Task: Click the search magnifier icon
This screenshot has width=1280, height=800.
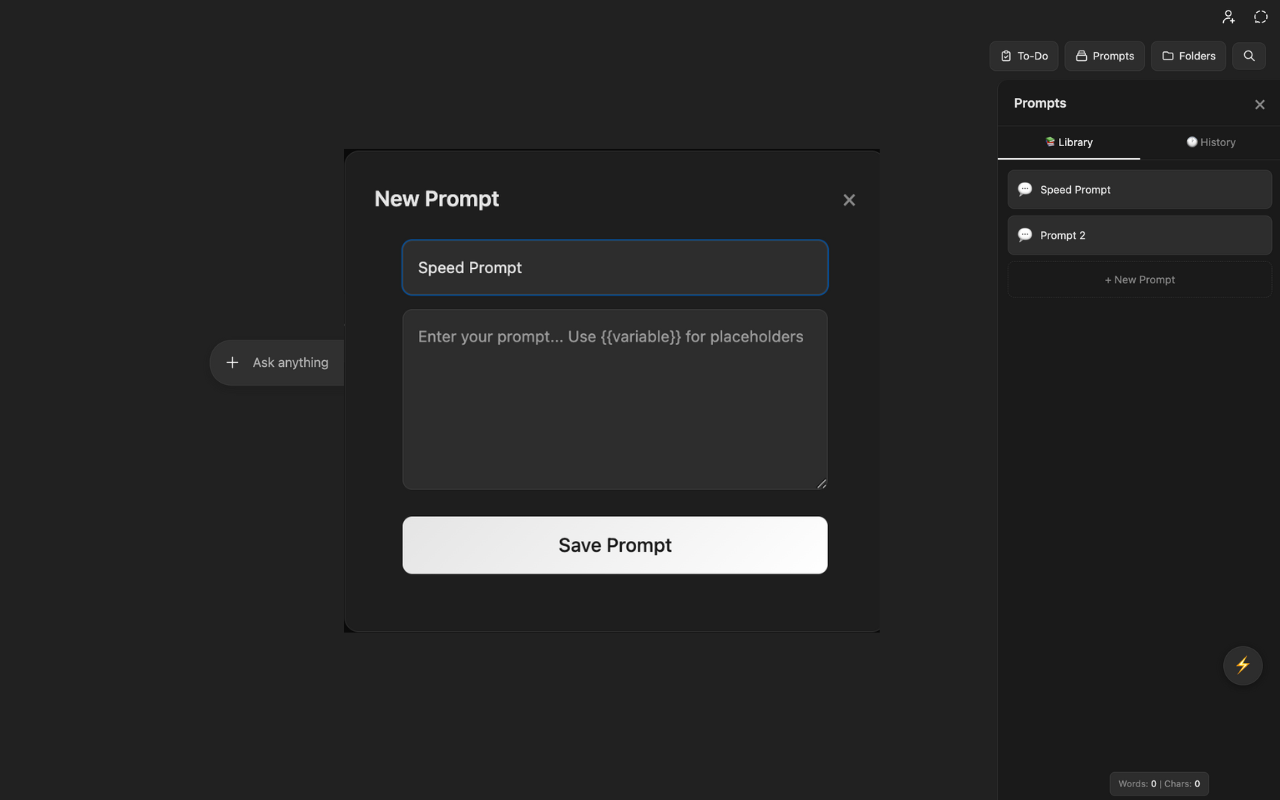Action: click(1248, 56)
